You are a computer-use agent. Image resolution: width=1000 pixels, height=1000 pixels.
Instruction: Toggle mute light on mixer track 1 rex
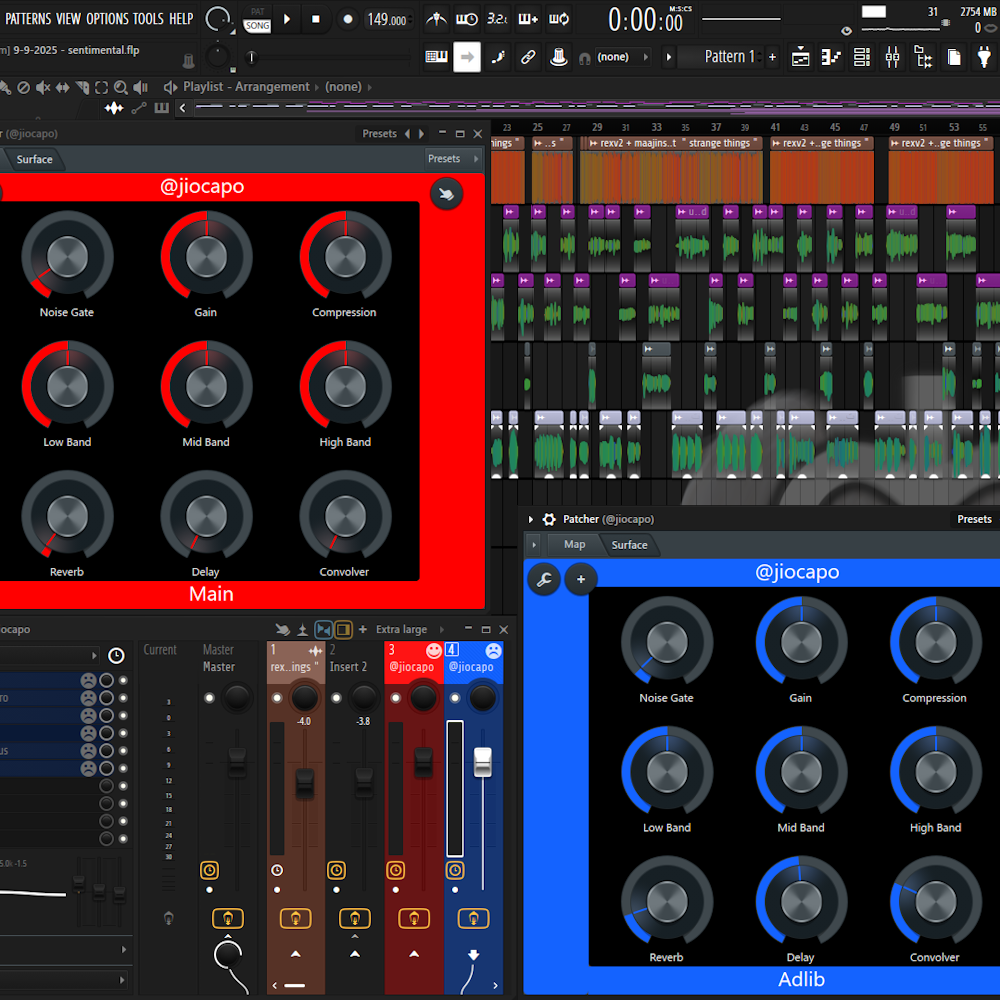[x=277, y=698]
